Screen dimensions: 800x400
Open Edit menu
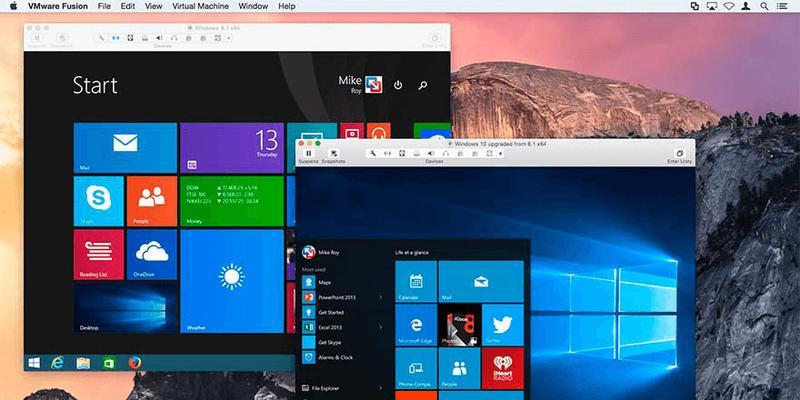point(128,6)
